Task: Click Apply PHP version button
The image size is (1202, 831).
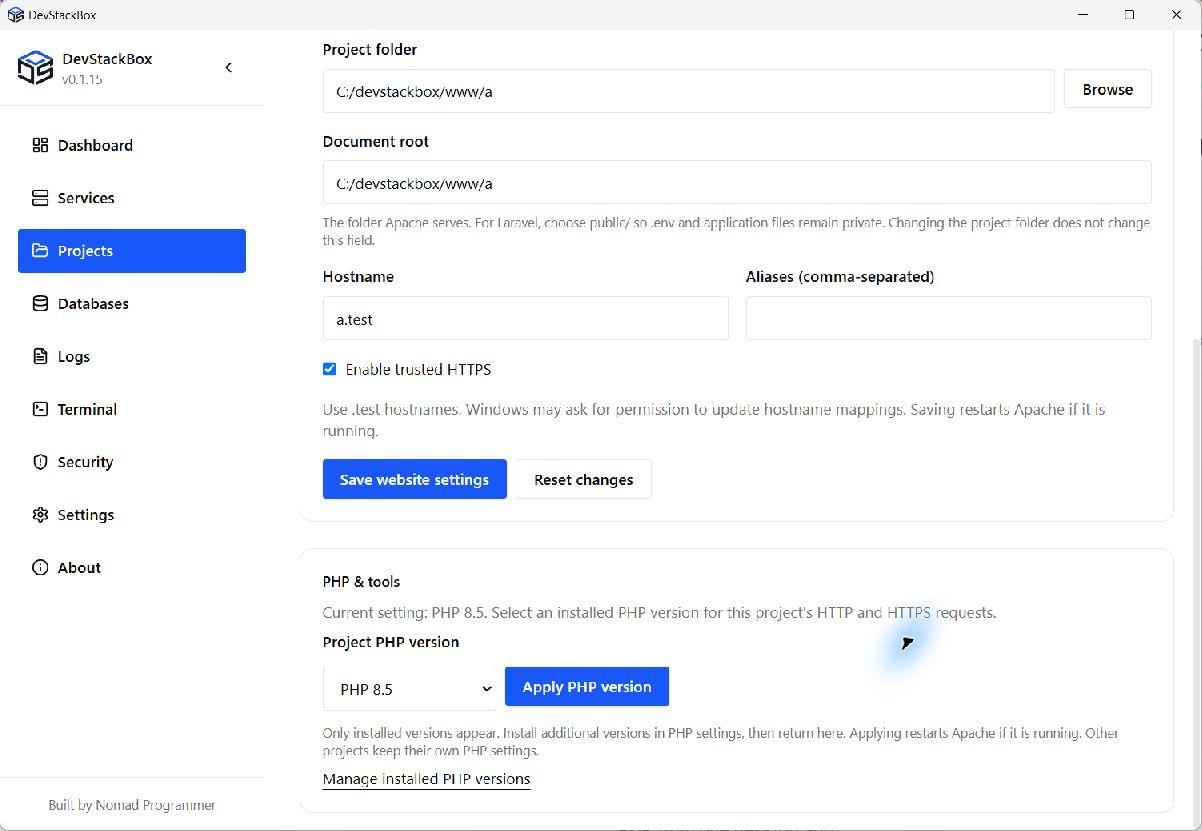Action: pos(587,687)
